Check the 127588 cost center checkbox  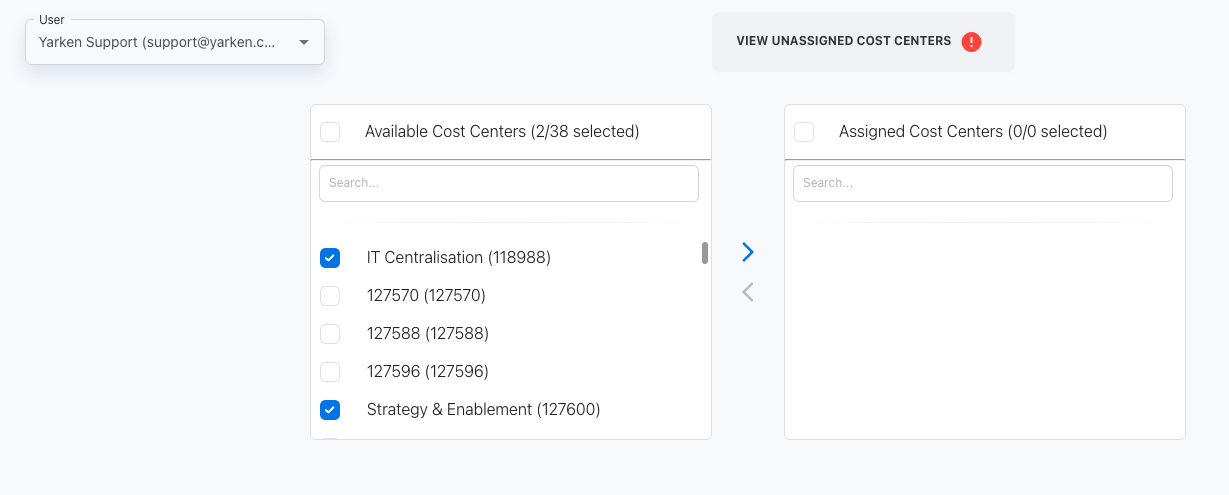click(330, 334)
